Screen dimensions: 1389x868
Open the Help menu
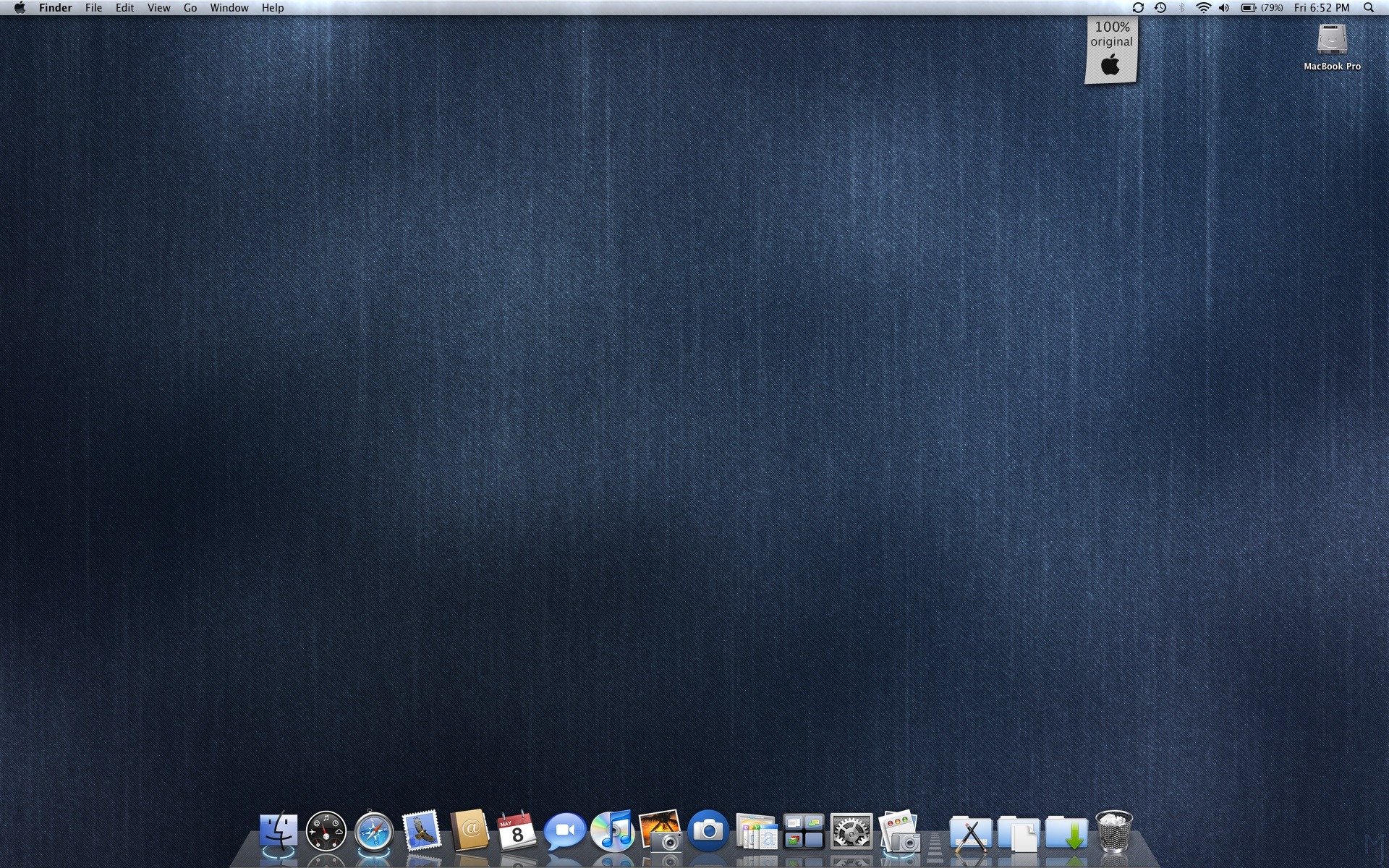click(273, 8)
